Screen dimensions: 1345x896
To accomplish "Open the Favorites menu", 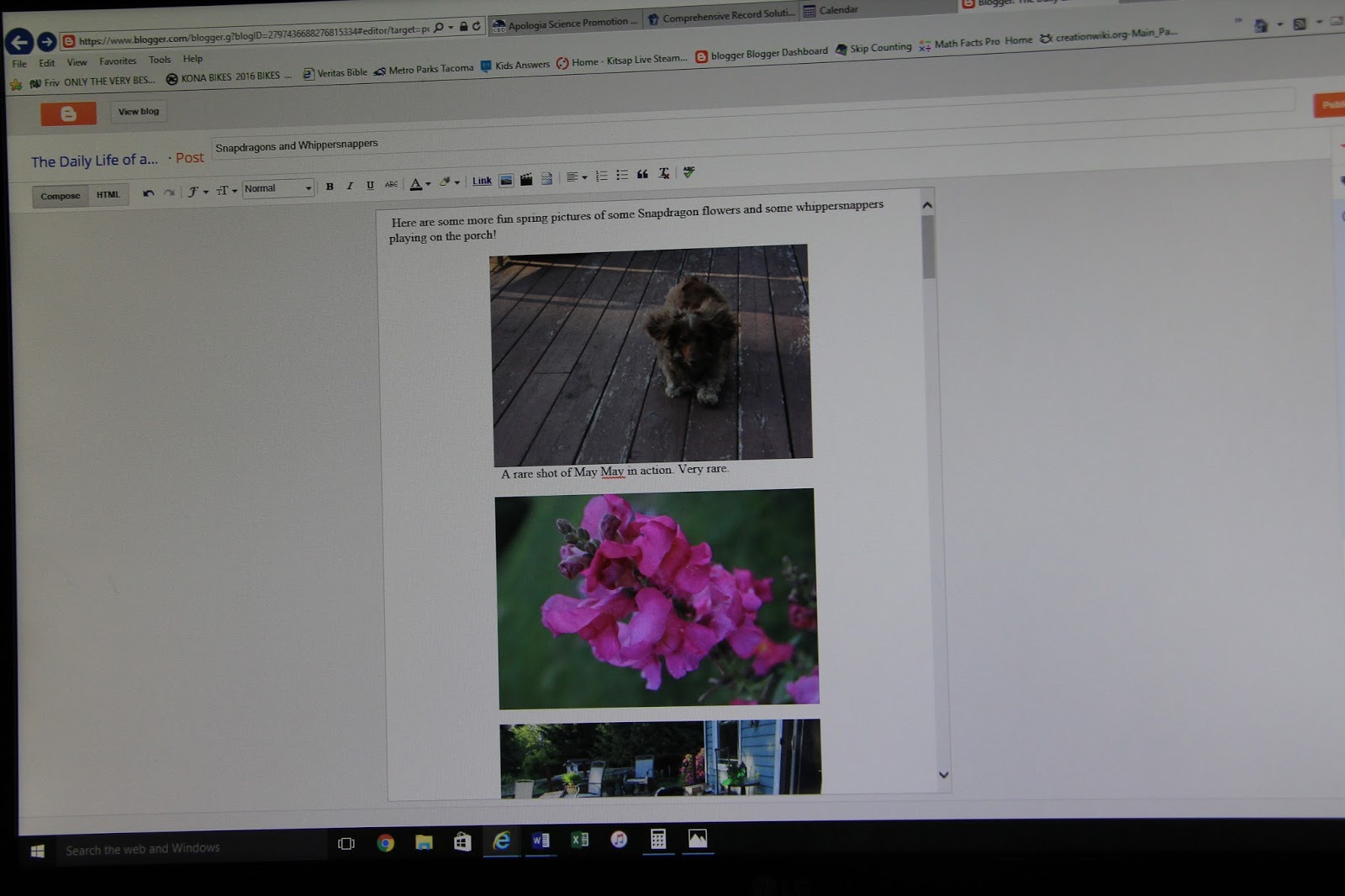I will coord(118,61).
